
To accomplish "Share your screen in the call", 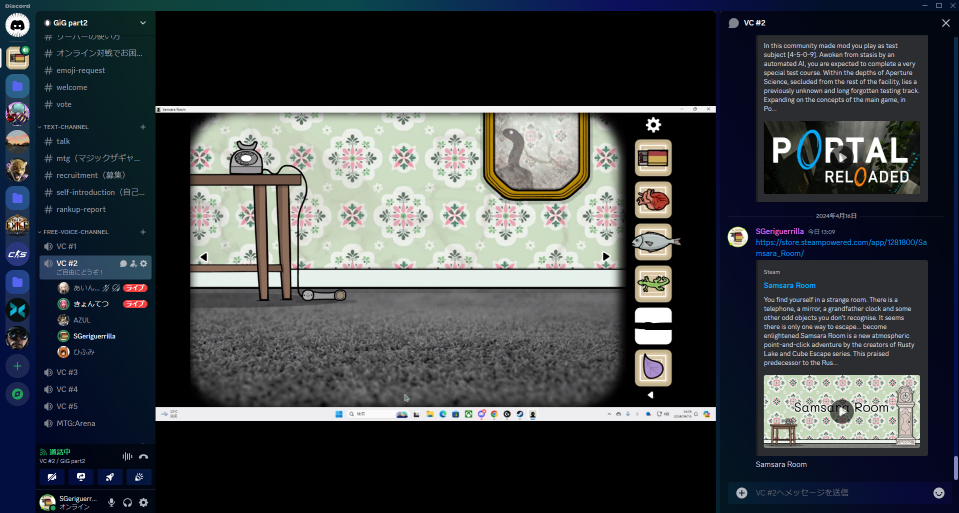I will [81, 477].
